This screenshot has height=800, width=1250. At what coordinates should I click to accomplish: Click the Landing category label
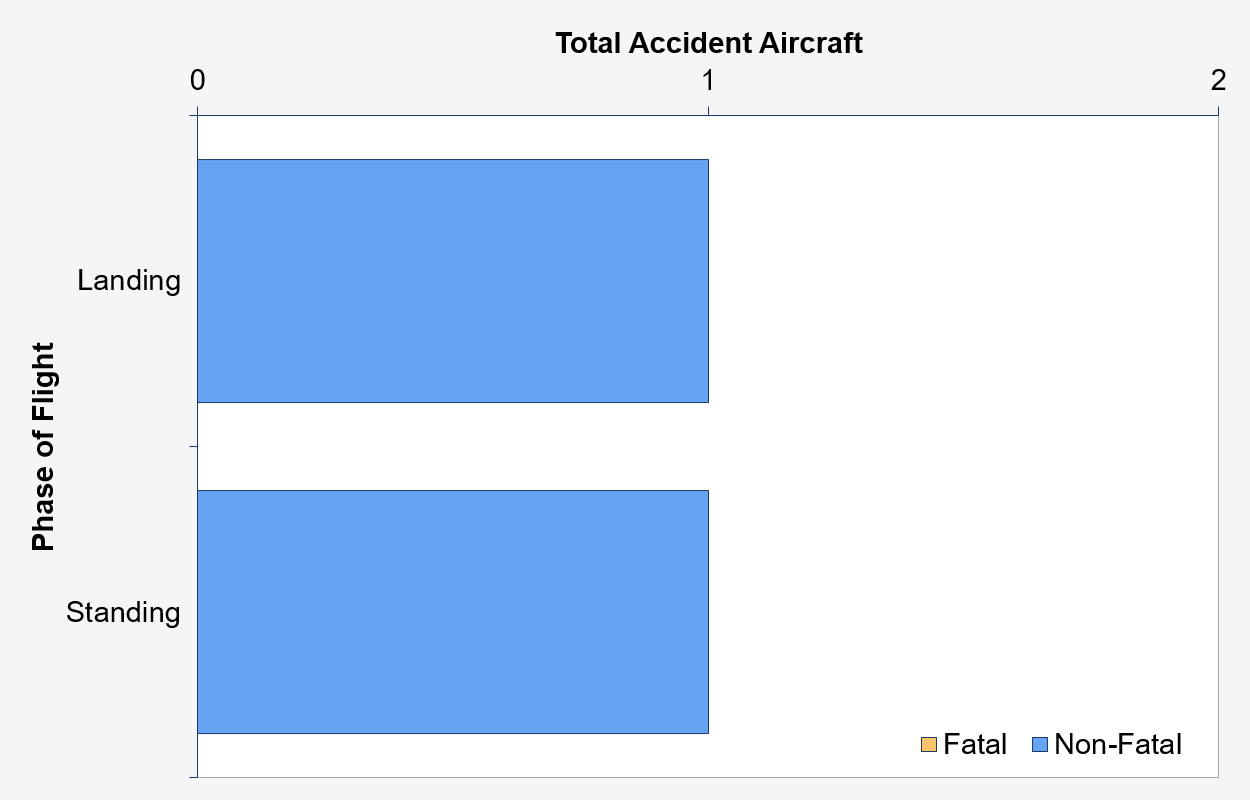click(x=129, y=281)
